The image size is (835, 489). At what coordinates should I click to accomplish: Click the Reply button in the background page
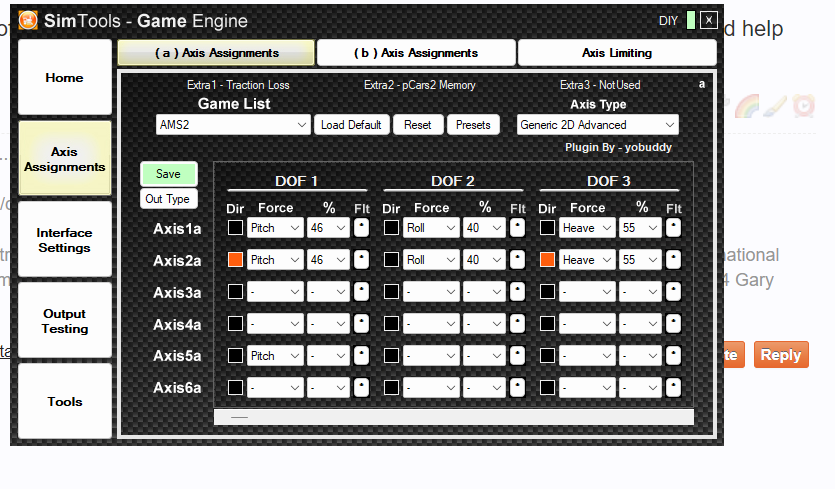pos(781,355)
